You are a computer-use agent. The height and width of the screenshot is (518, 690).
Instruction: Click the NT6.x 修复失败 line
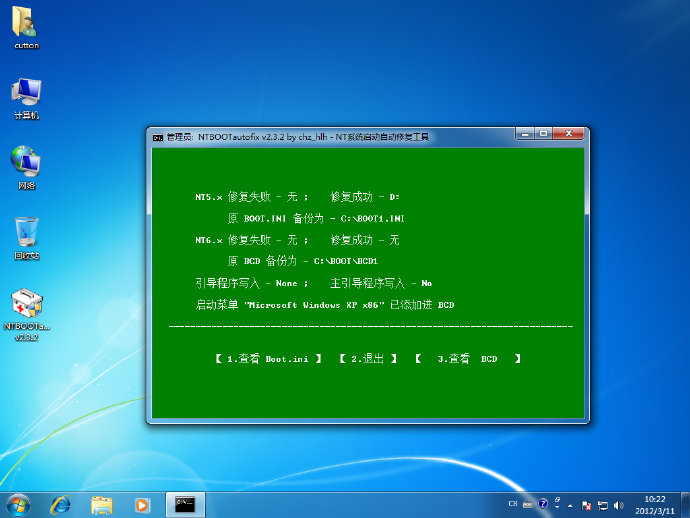click(252, 240)
